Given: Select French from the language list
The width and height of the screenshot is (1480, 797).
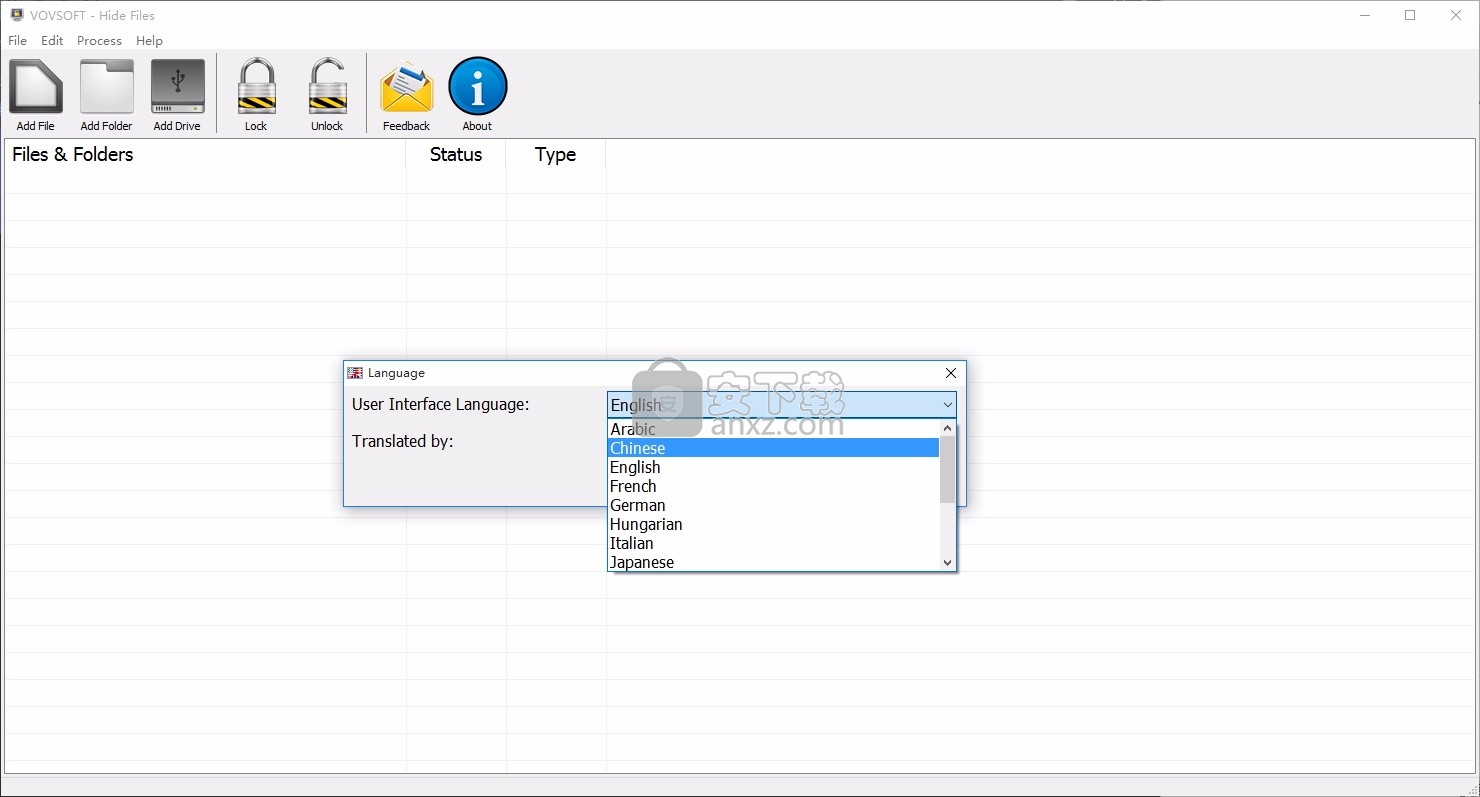Looking at the screenshot, I should pyautogui.click(x=773, y=486).
